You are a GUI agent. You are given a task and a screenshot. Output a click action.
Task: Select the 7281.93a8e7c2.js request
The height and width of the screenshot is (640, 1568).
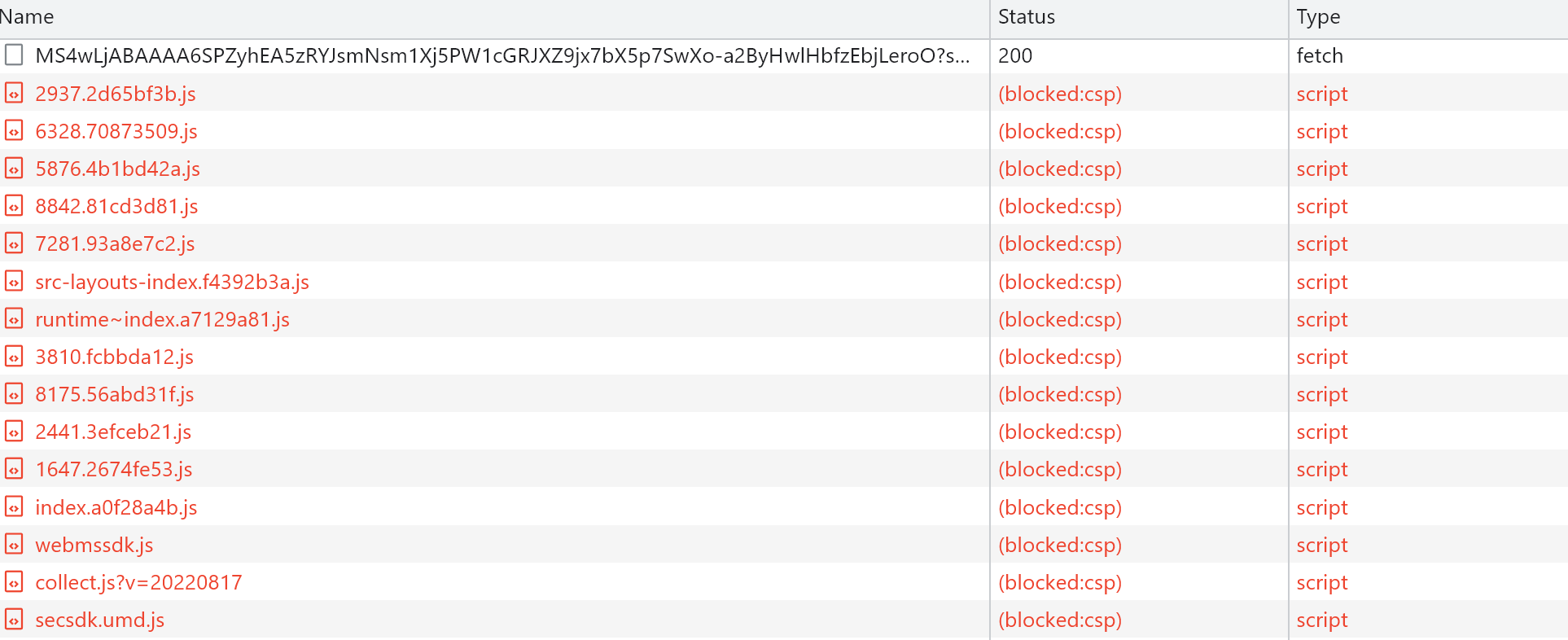115,243
